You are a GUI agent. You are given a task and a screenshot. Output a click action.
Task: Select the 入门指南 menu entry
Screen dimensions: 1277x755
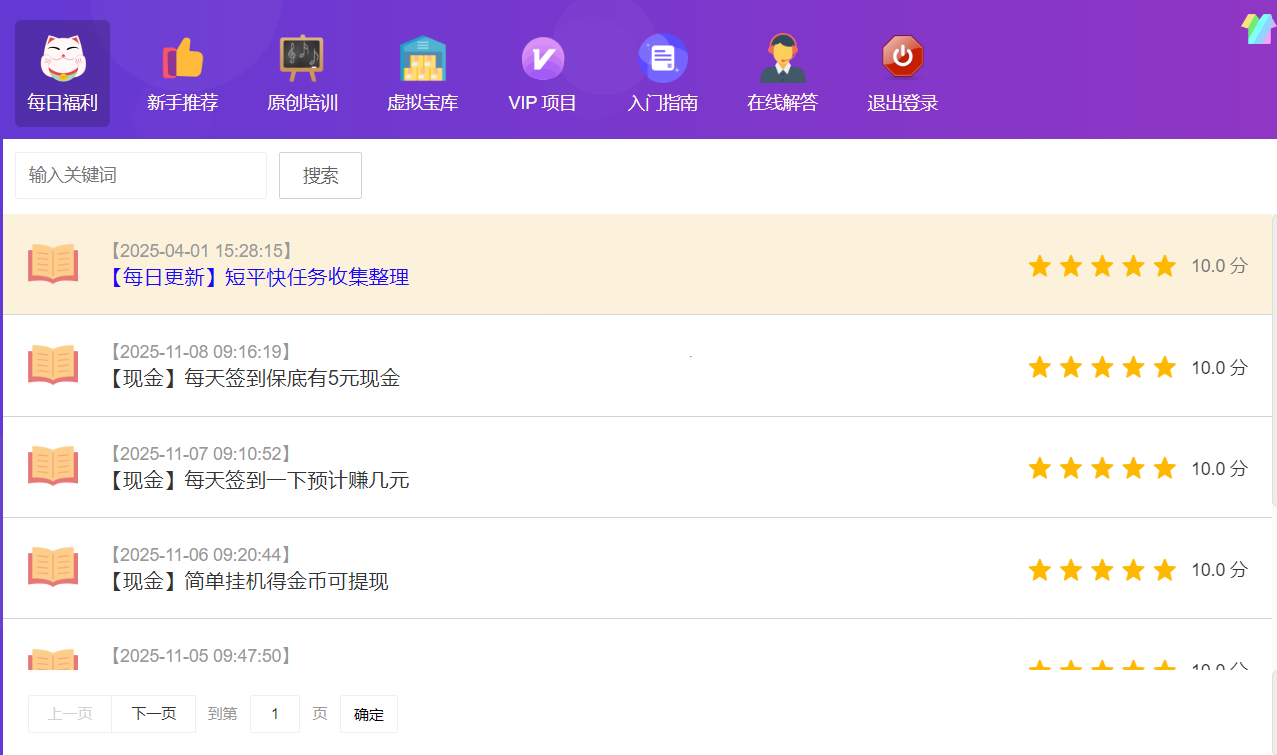point(663,103)
